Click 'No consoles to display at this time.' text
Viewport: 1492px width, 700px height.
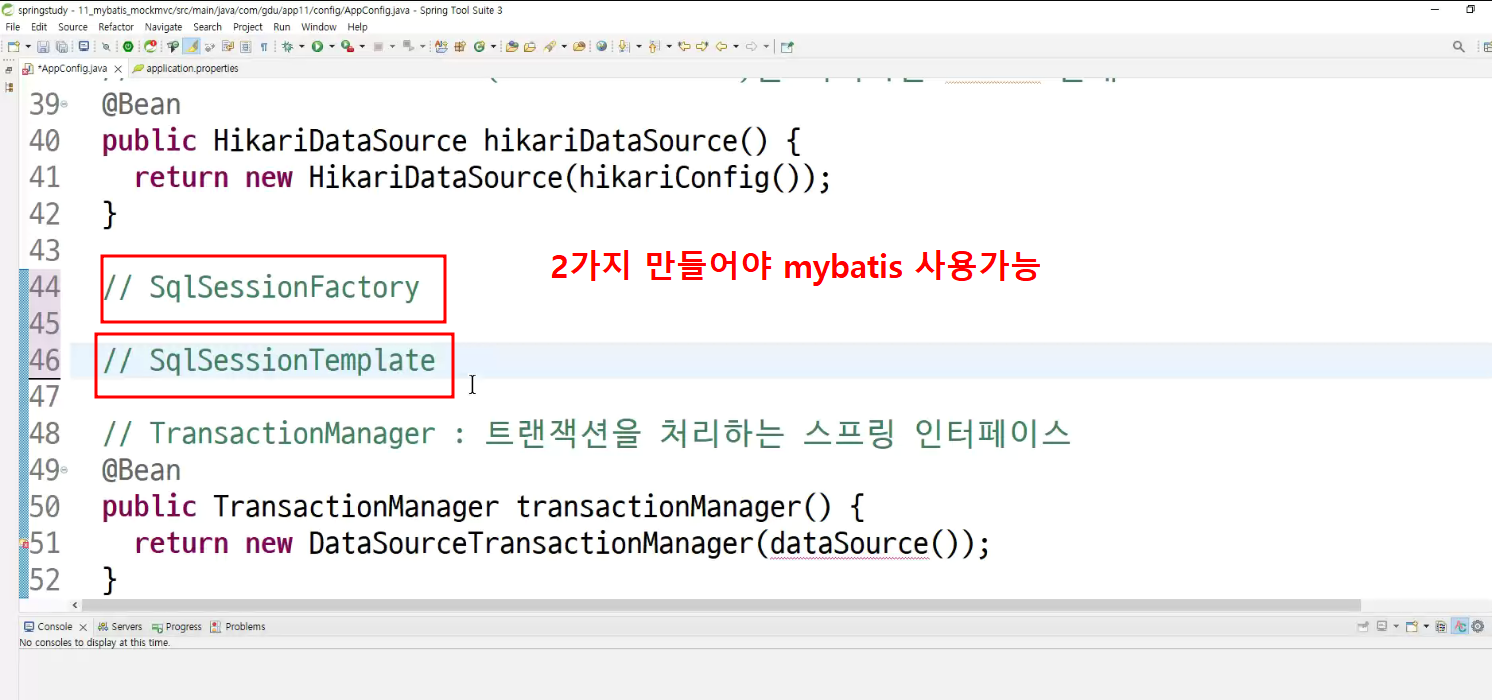pyautogui.click(x=95, y=643)
